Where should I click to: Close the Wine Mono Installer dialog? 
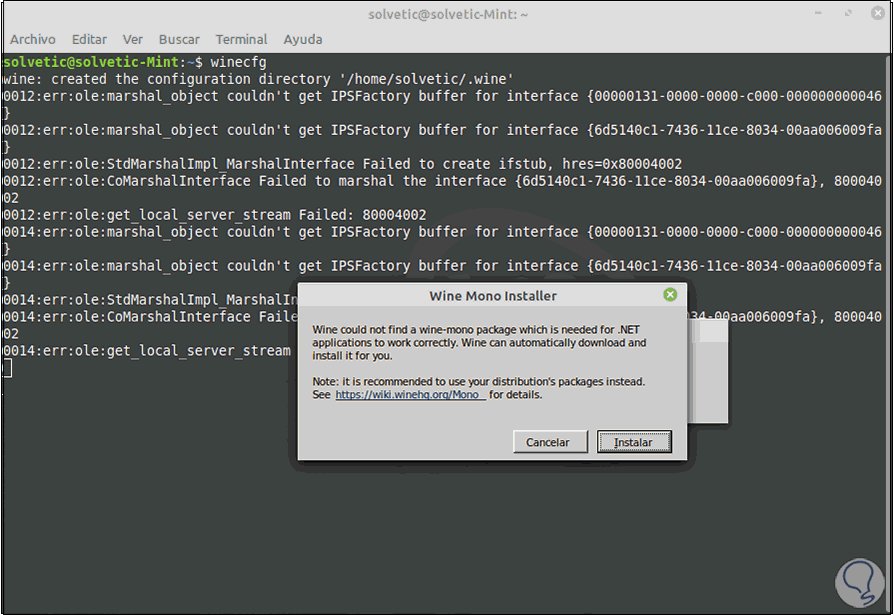click(670, 295)
